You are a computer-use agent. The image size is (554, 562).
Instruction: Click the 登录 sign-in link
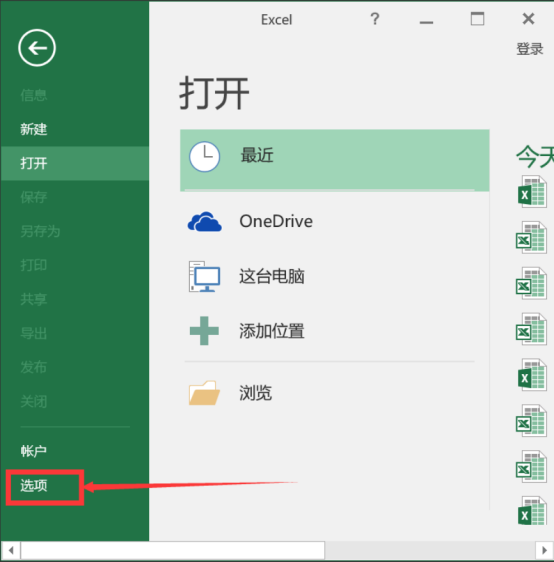(530, 49)
